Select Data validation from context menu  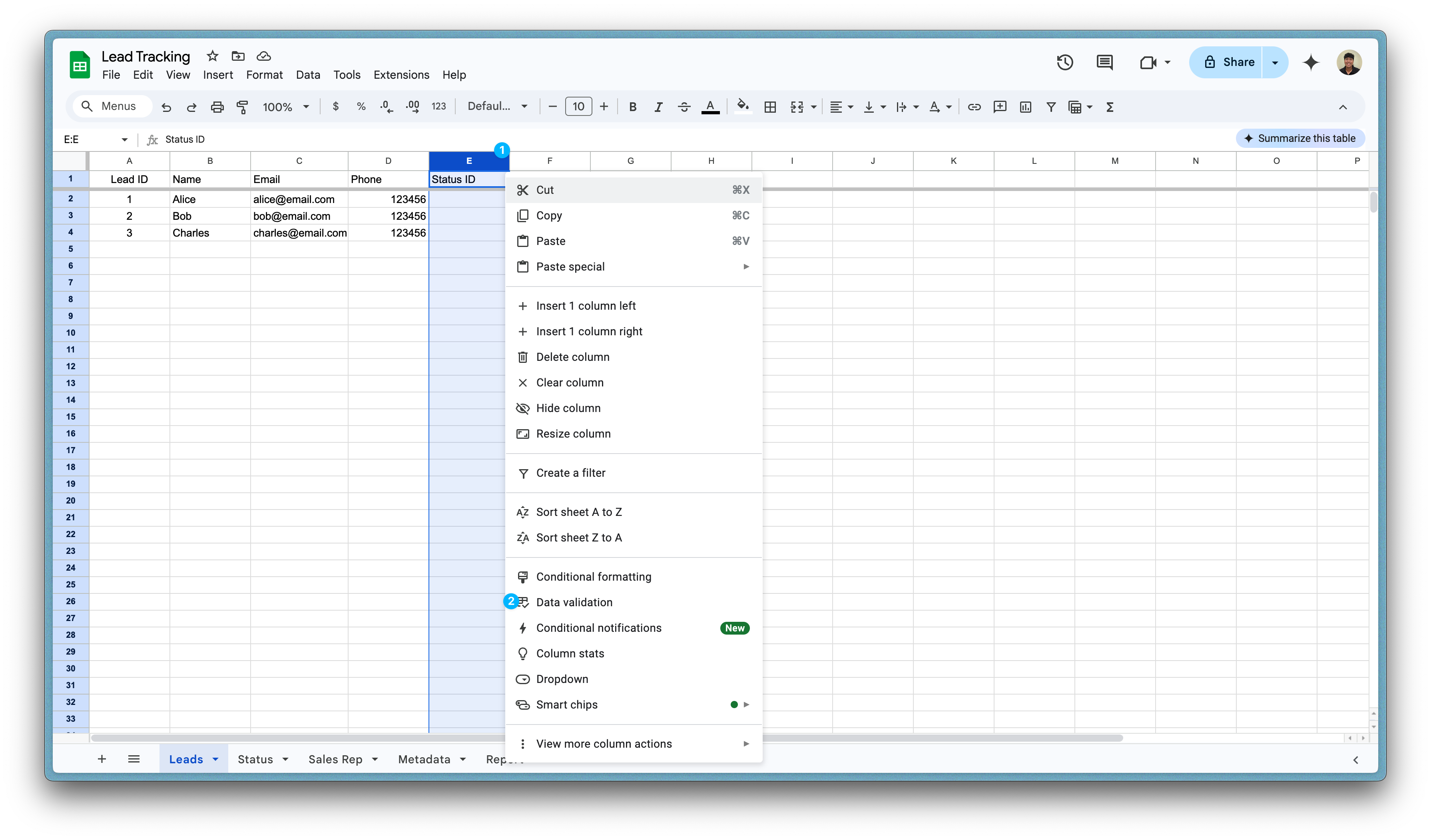[574, 602]
